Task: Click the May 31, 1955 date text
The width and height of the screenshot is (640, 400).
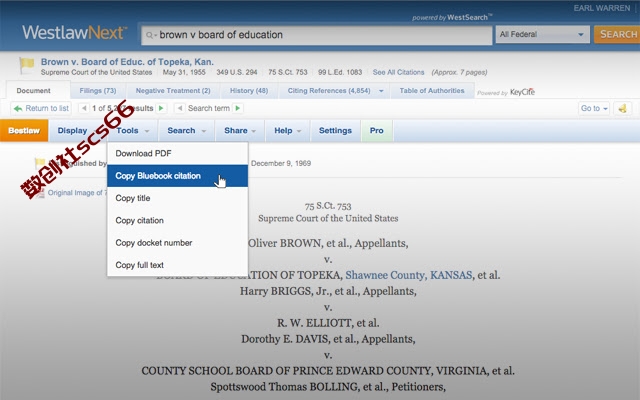Action: (184, 72)
